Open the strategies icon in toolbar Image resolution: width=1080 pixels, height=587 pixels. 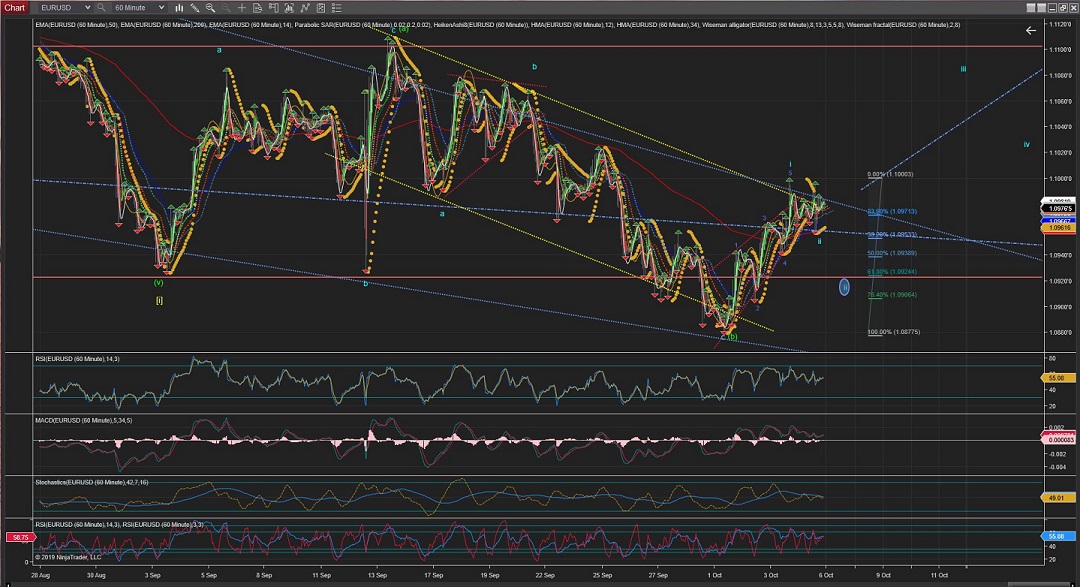pos(302,7)
